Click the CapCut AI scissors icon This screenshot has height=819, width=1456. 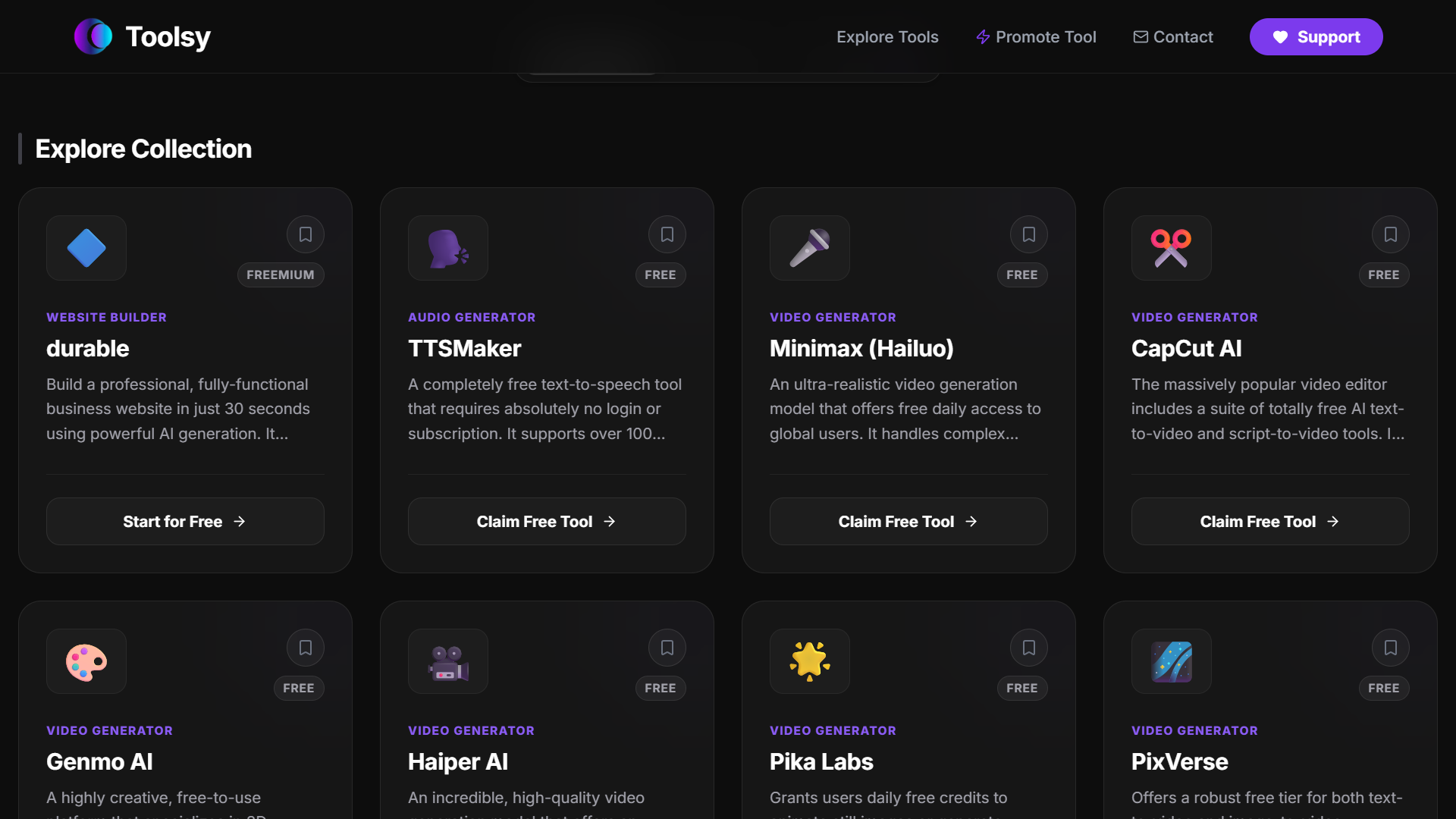click(x=1171, y=248)
